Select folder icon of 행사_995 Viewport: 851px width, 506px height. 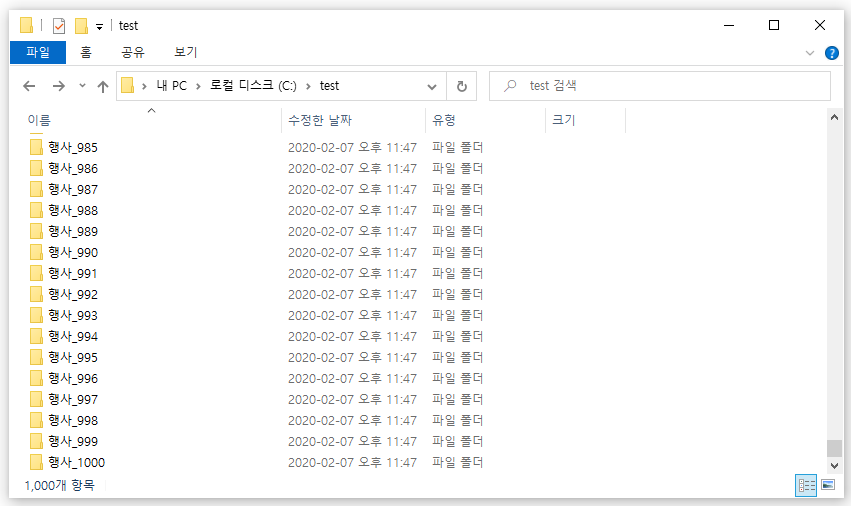(x=36, y=357)
